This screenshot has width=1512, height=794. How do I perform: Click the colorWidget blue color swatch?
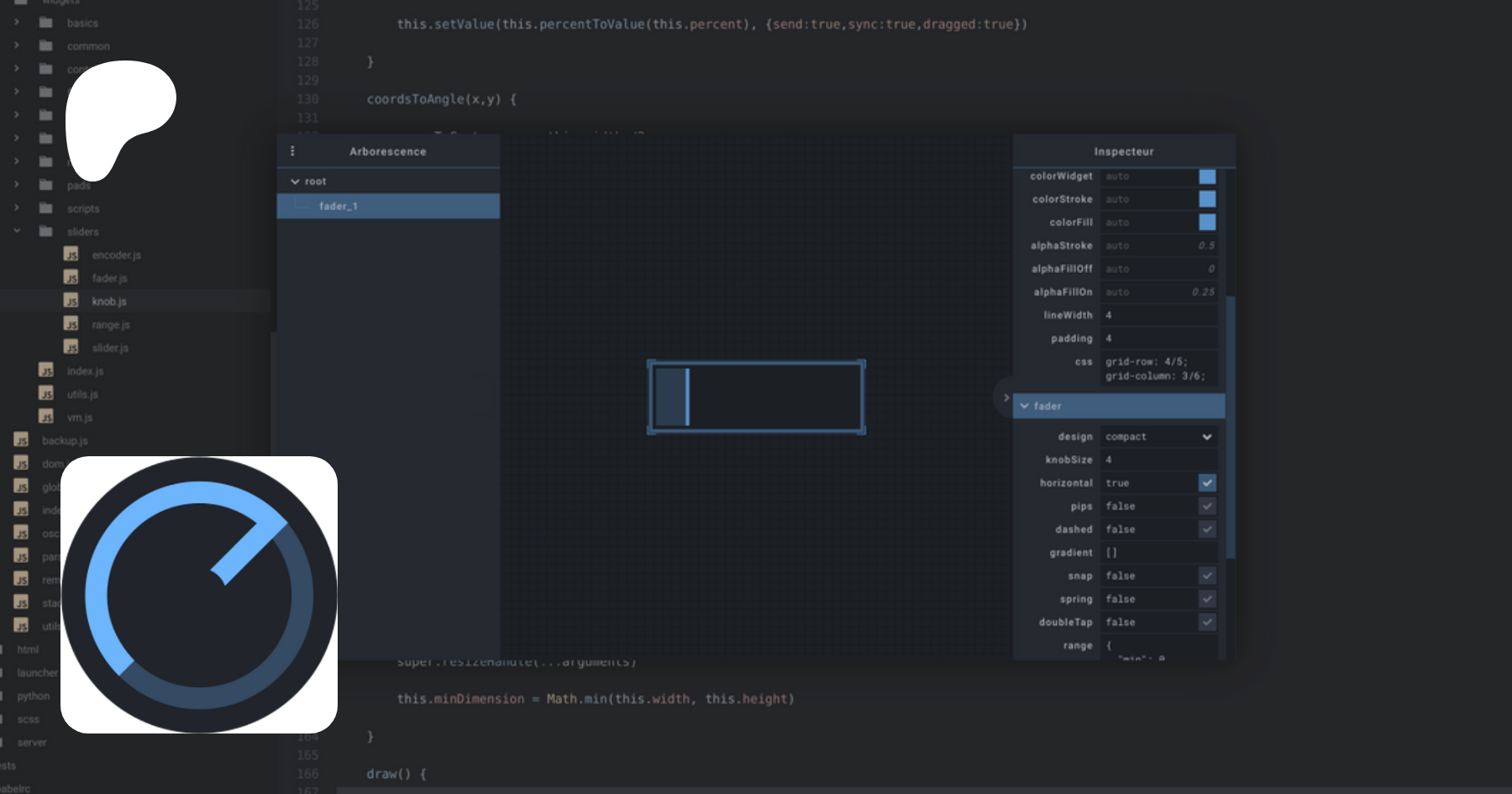click(x=1207, y=176)
